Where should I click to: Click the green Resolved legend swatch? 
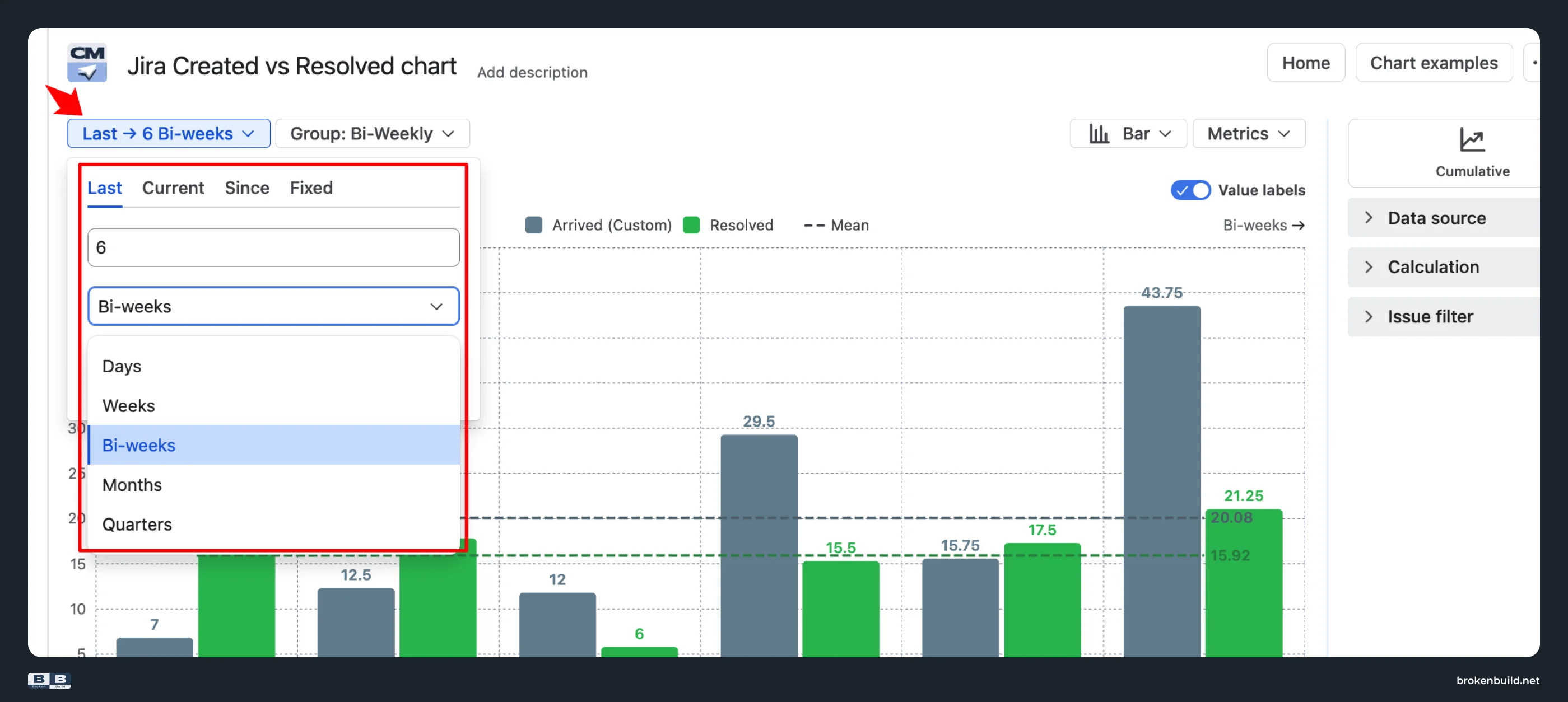tap(691, 225)
